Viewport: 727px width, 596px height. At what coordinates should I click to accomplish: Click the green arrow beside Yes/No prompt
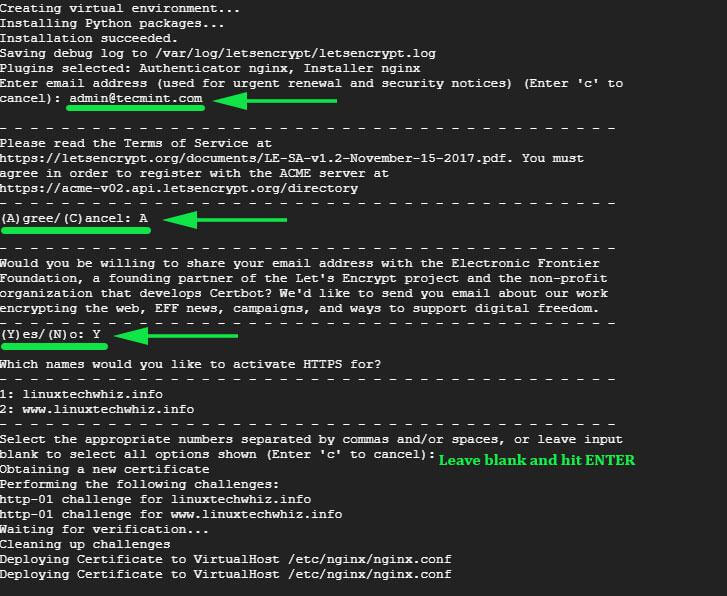pyautogui.click(x=176, y=336)
